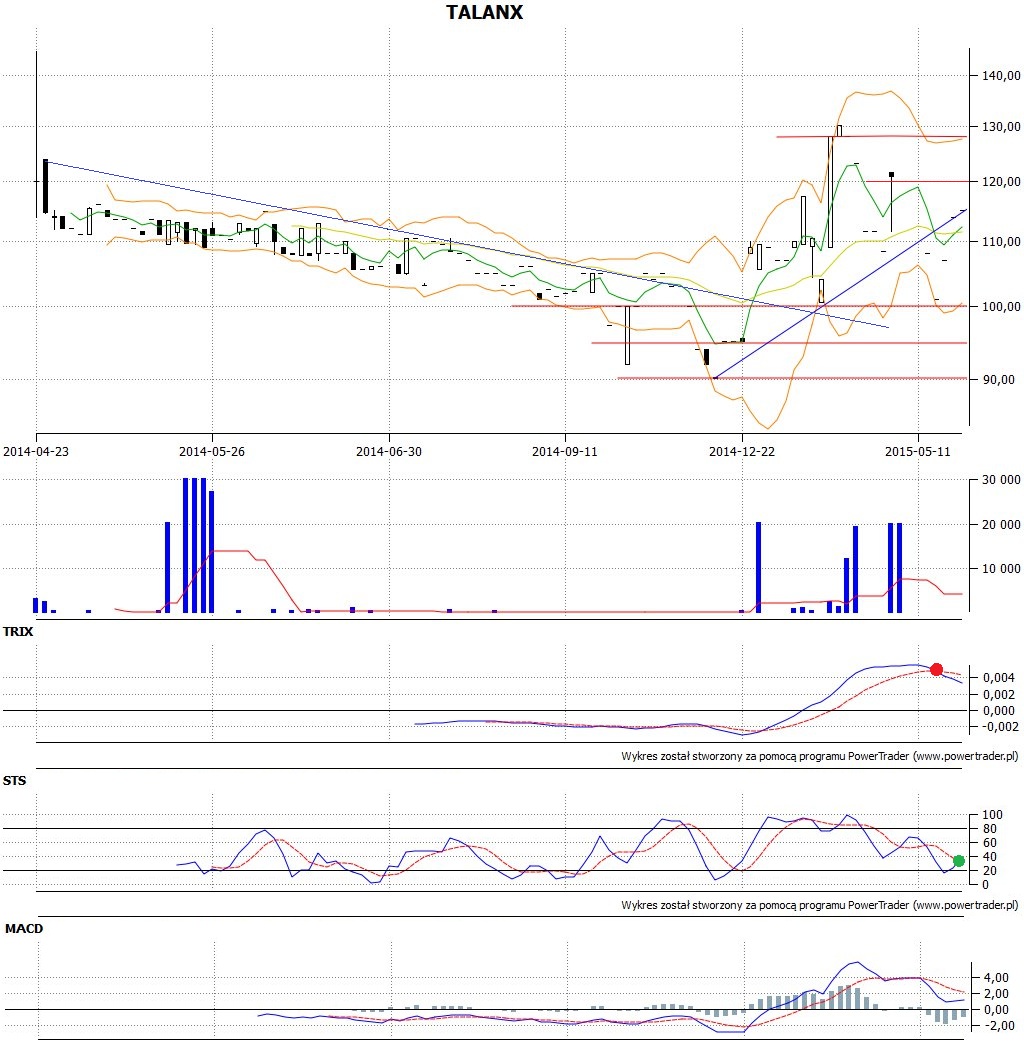Click the MACD indicator heading
Viewport: 1024px width, 1041px height.
(24, 929)
